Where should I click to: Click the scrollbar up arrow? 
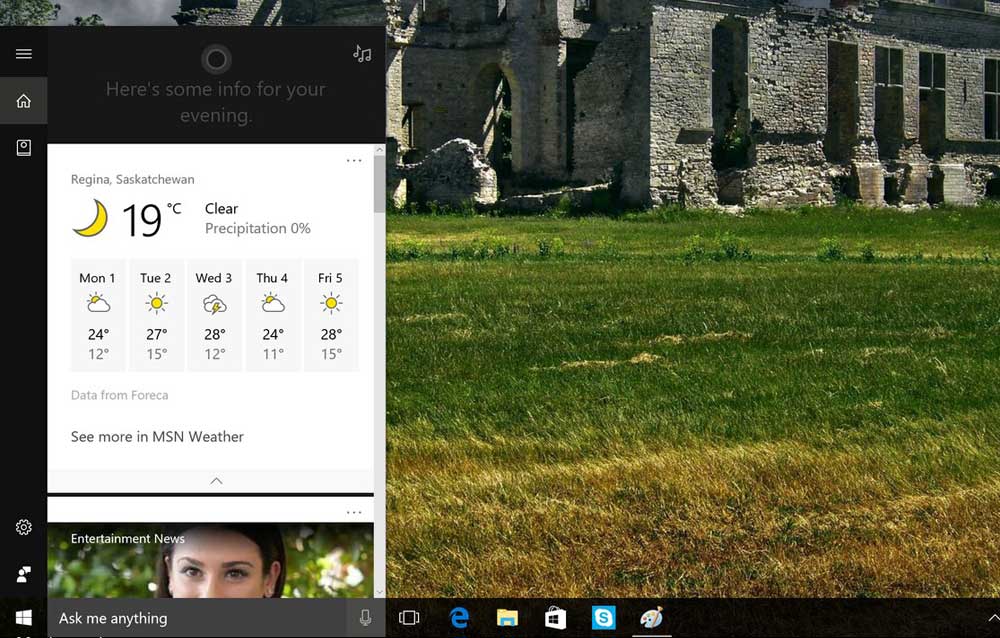point(379,149)
